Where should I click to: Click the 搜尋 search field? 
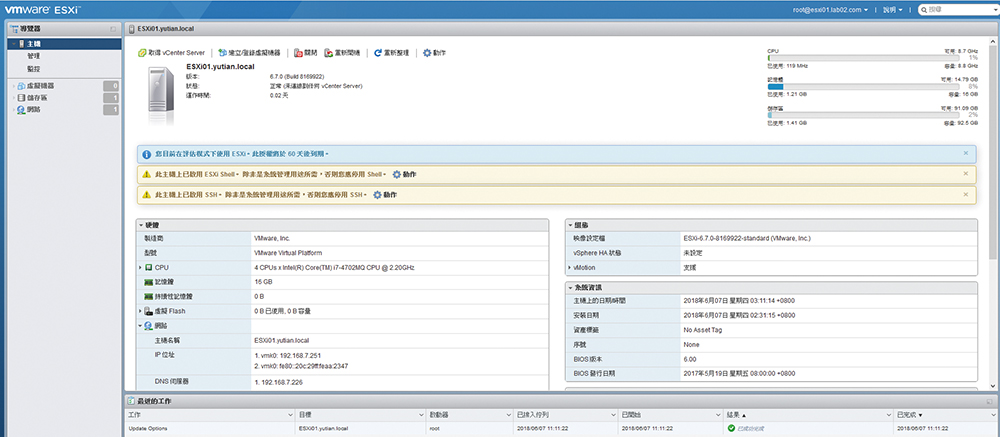959,10
